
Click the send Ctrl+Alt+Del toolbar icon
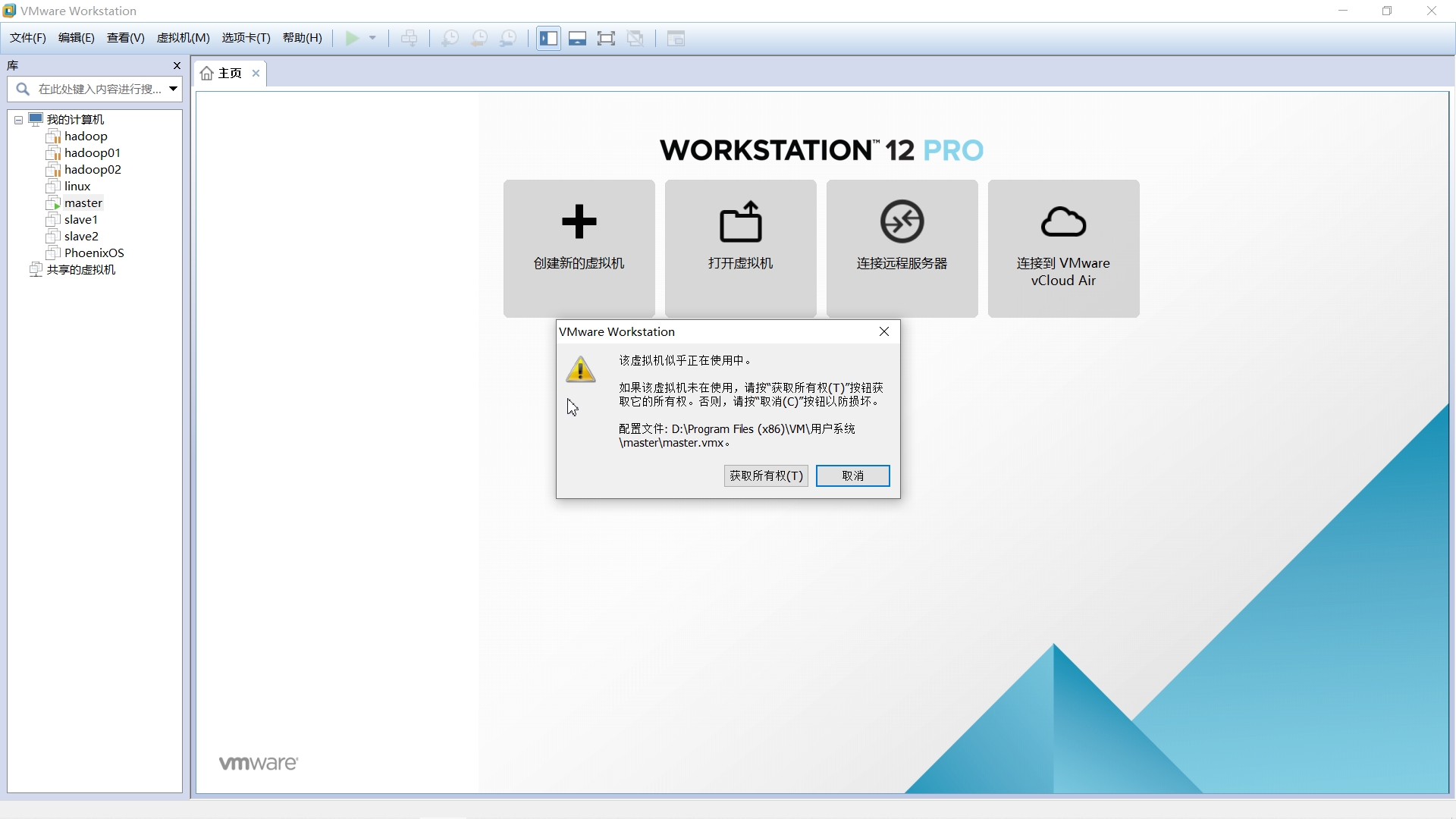pos(409,38)
